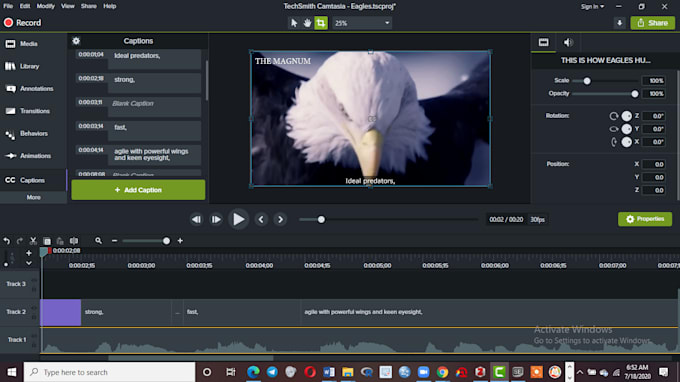The image size is (680, 382).
Task: Jump to next clip arrow
Action: (x=280, y=219)
